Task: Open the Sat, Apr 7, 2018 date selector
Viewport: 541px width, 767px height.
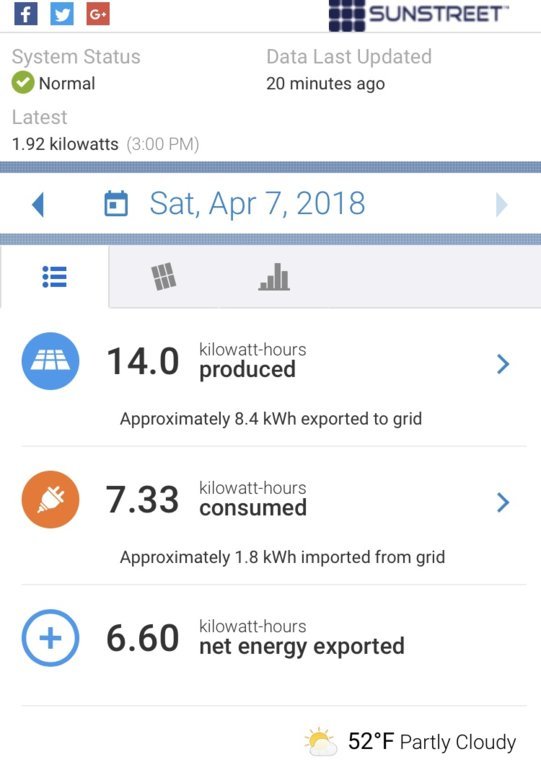Action: coord(257,203)
